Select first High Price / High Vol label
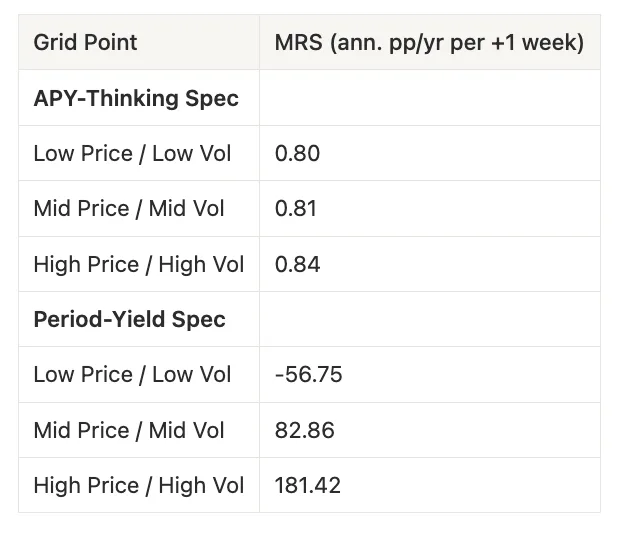This screenshot has width=620, height=540. [139, 264]
